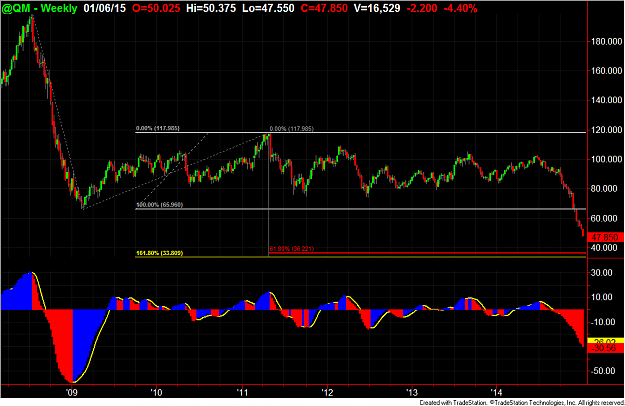Click the C=47.850 close value in the header

click(x=324, y=8)
